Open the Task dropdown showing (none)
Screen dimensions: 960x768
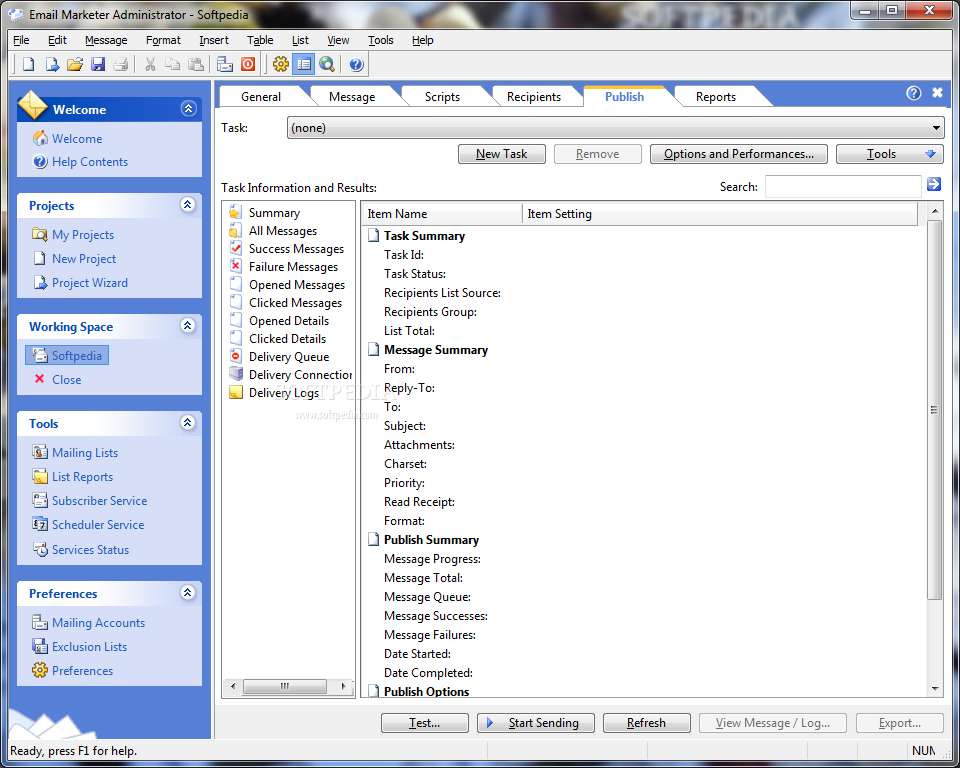tap(615, 128)
